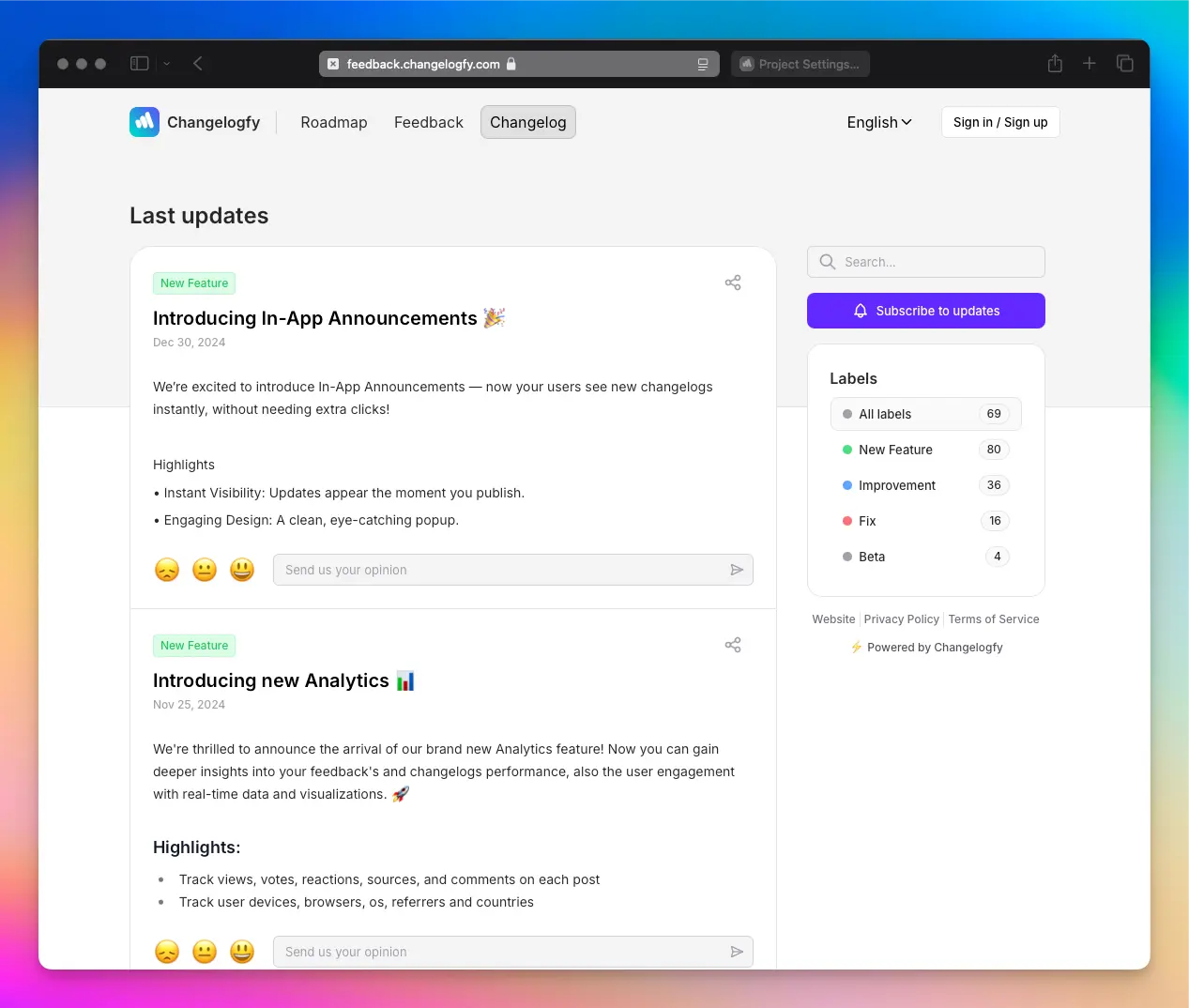Image resolution: width=1189 pixels, height=1008 pixels.
Task: React happy face on In-App Announcements post
Action: [x=242, y=570]
